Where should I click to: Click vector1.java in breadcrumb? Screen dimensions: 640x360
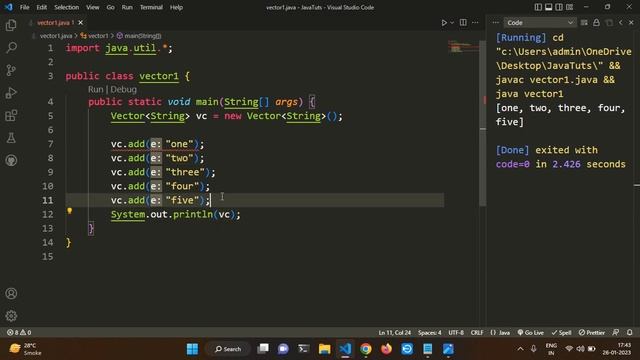click(x=56, y=36)
